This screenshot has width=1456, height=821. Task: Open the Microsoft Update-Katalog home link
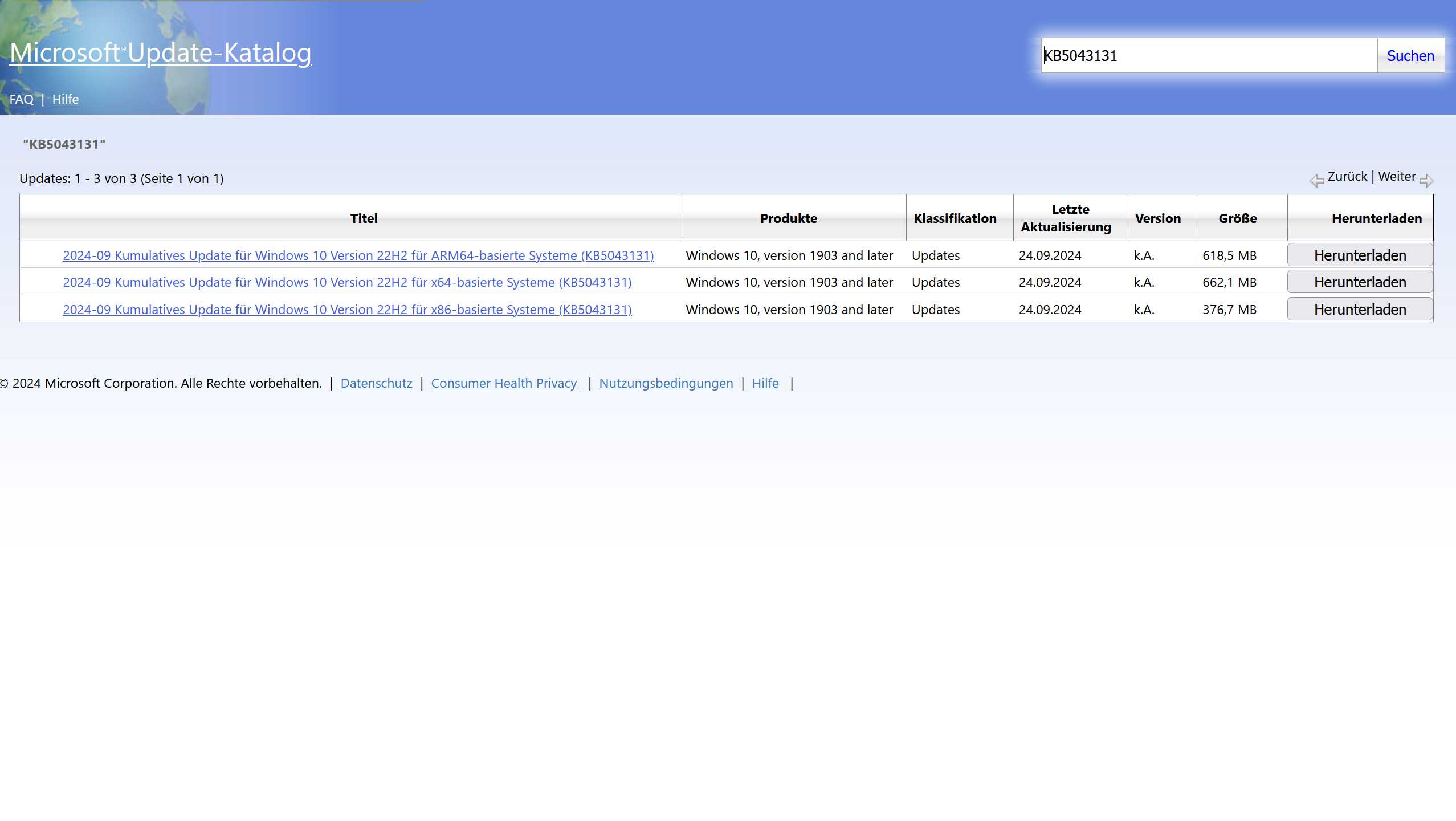(x=161, y=52)
